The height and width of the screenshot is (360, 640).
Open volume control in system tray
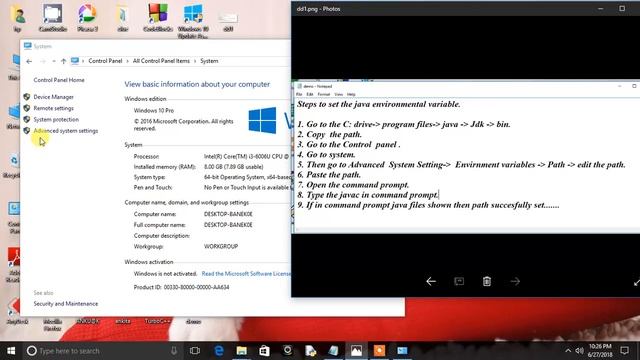[x=580, y=351]
